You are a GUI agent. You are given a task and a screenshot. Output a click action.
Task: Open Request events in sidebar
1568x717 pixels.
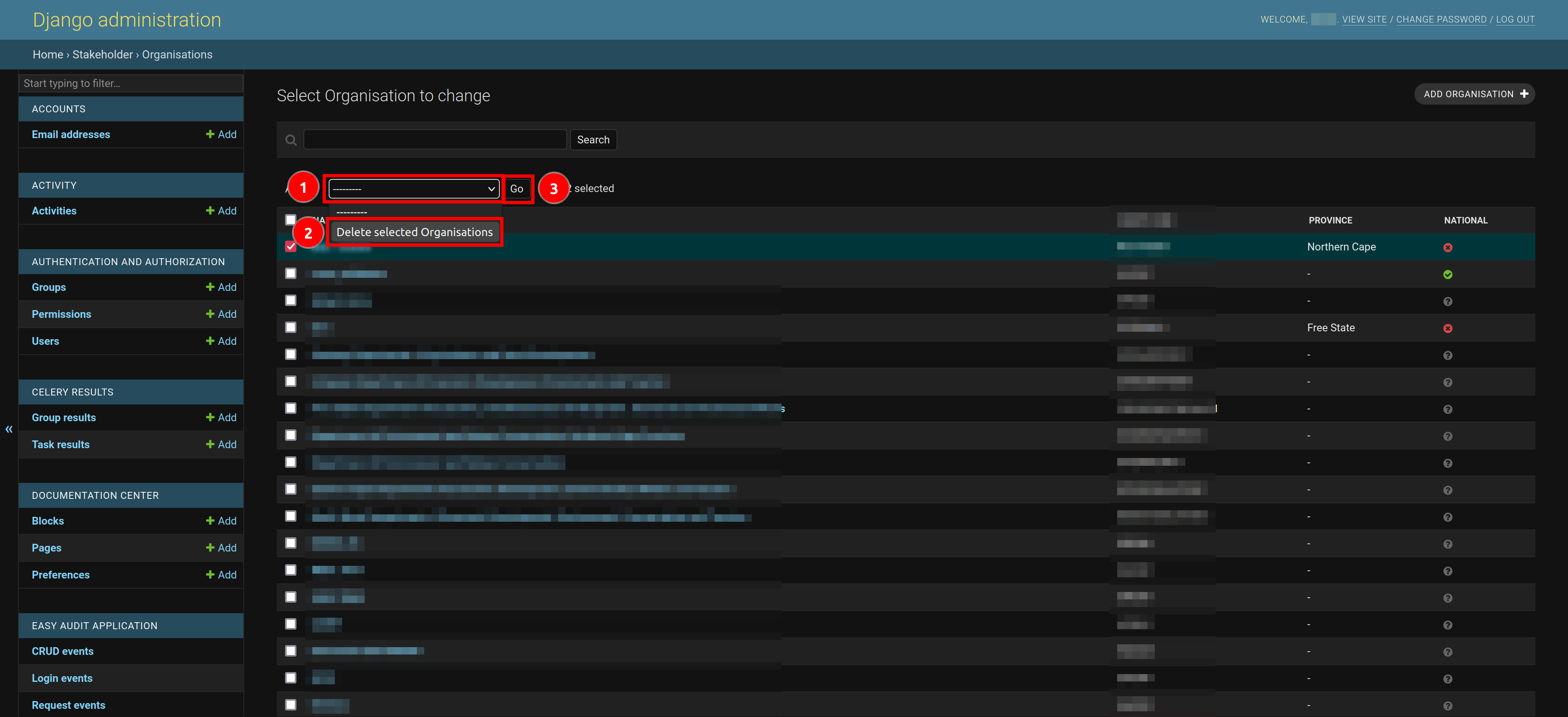point(68,706)
